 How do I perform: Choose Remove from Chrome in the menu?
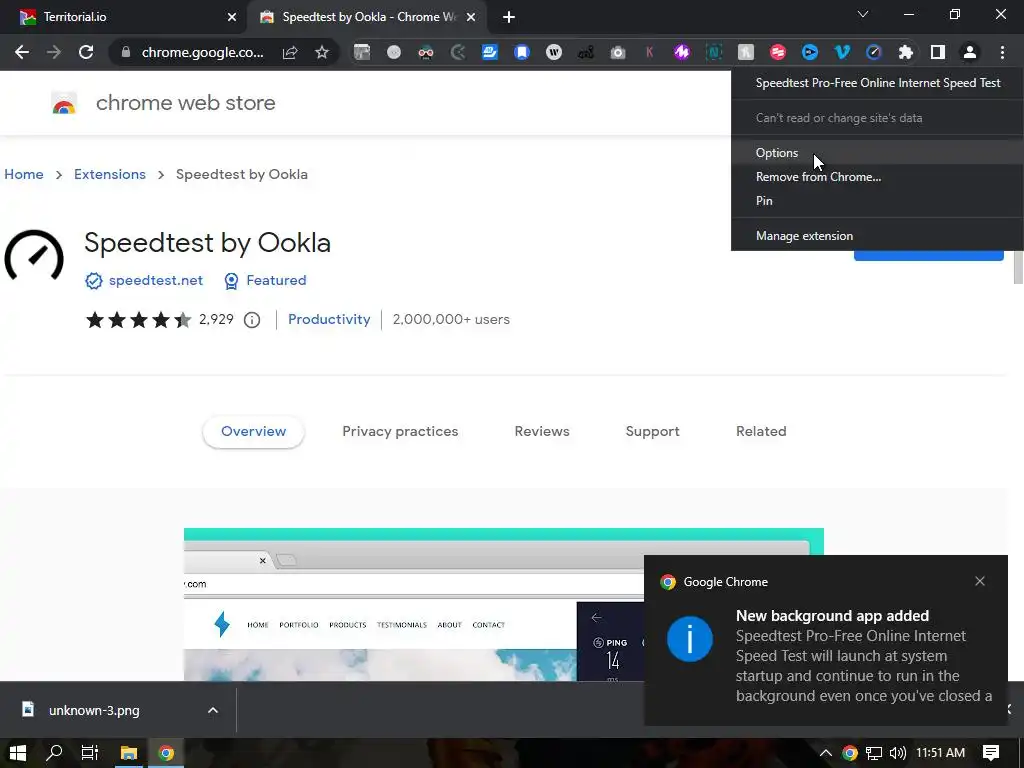(878, 177)
